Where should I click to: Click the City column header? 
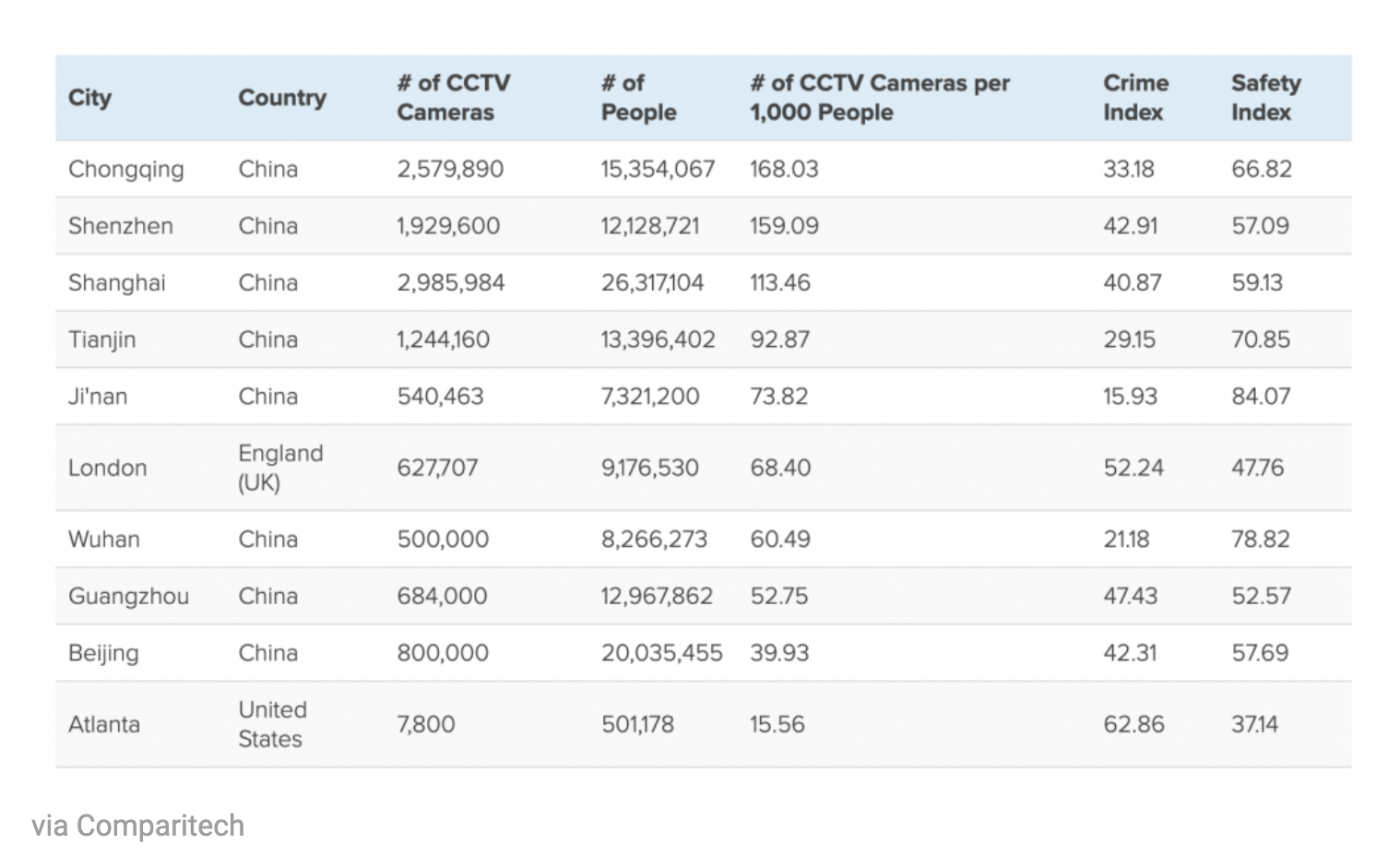point(89,98)
